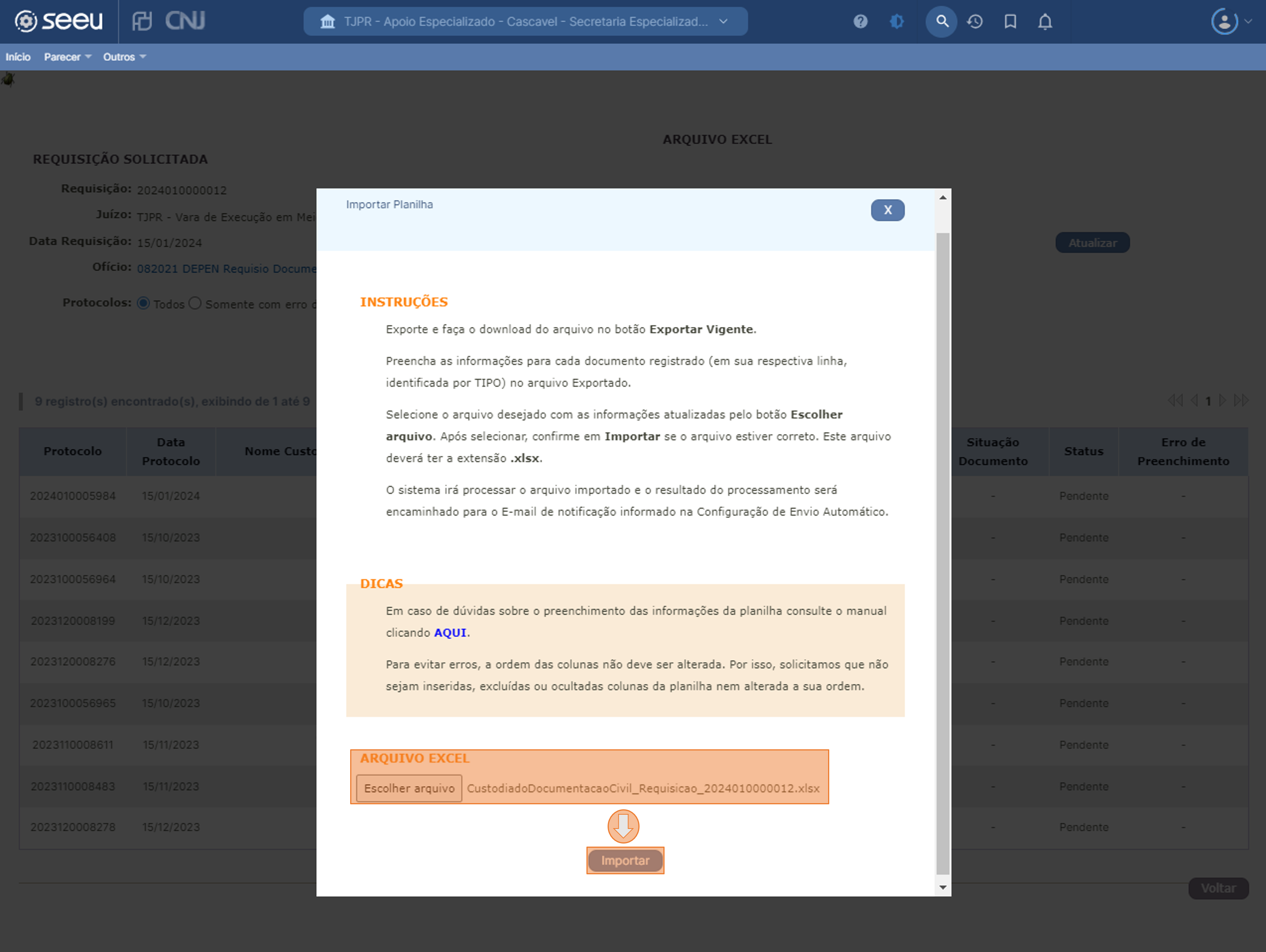1266x952 pixels.
Task: Open the history clock icon
Action: (975, 22)
